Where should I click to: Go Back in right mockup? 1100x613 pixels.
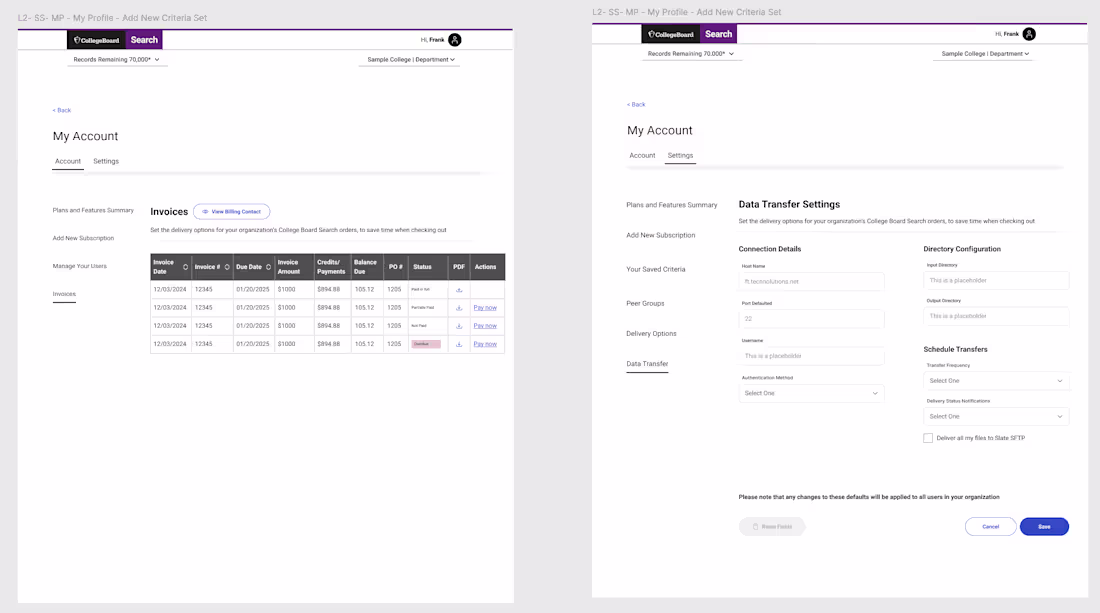(636, 104)
